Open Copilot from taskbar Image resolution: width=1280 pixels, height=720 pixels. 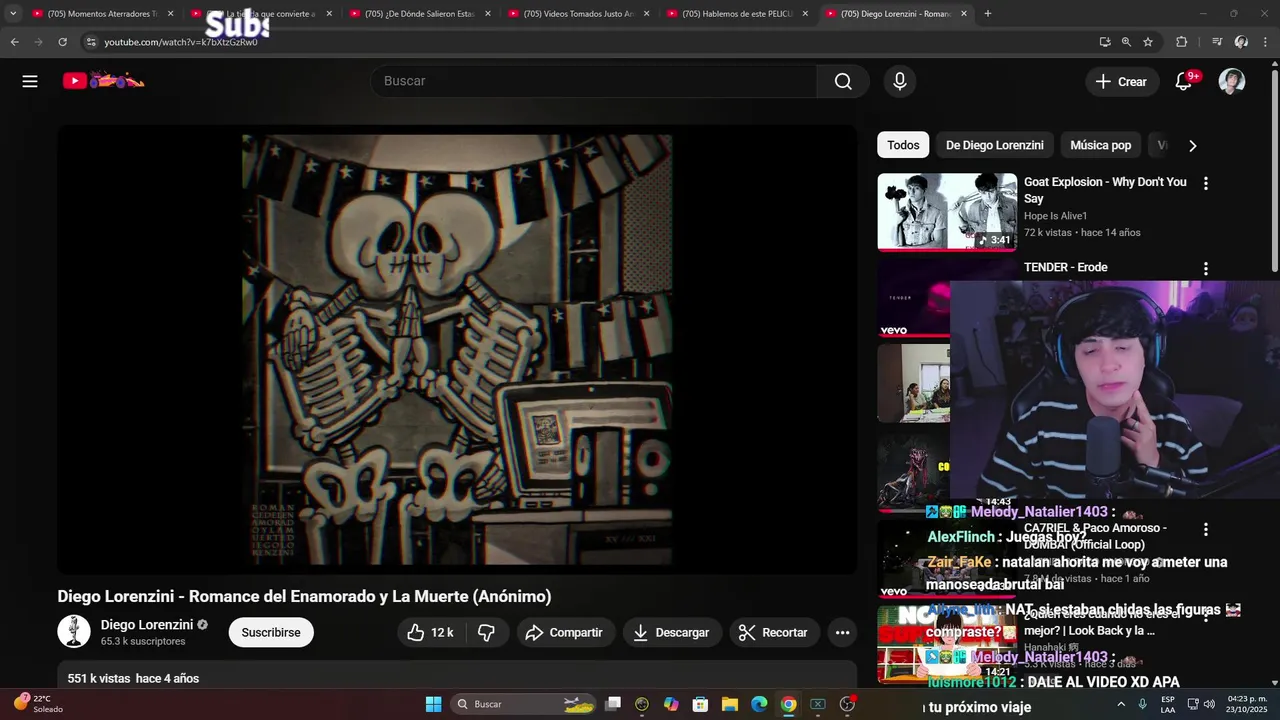pyautogui.click(x=671, y=704)
